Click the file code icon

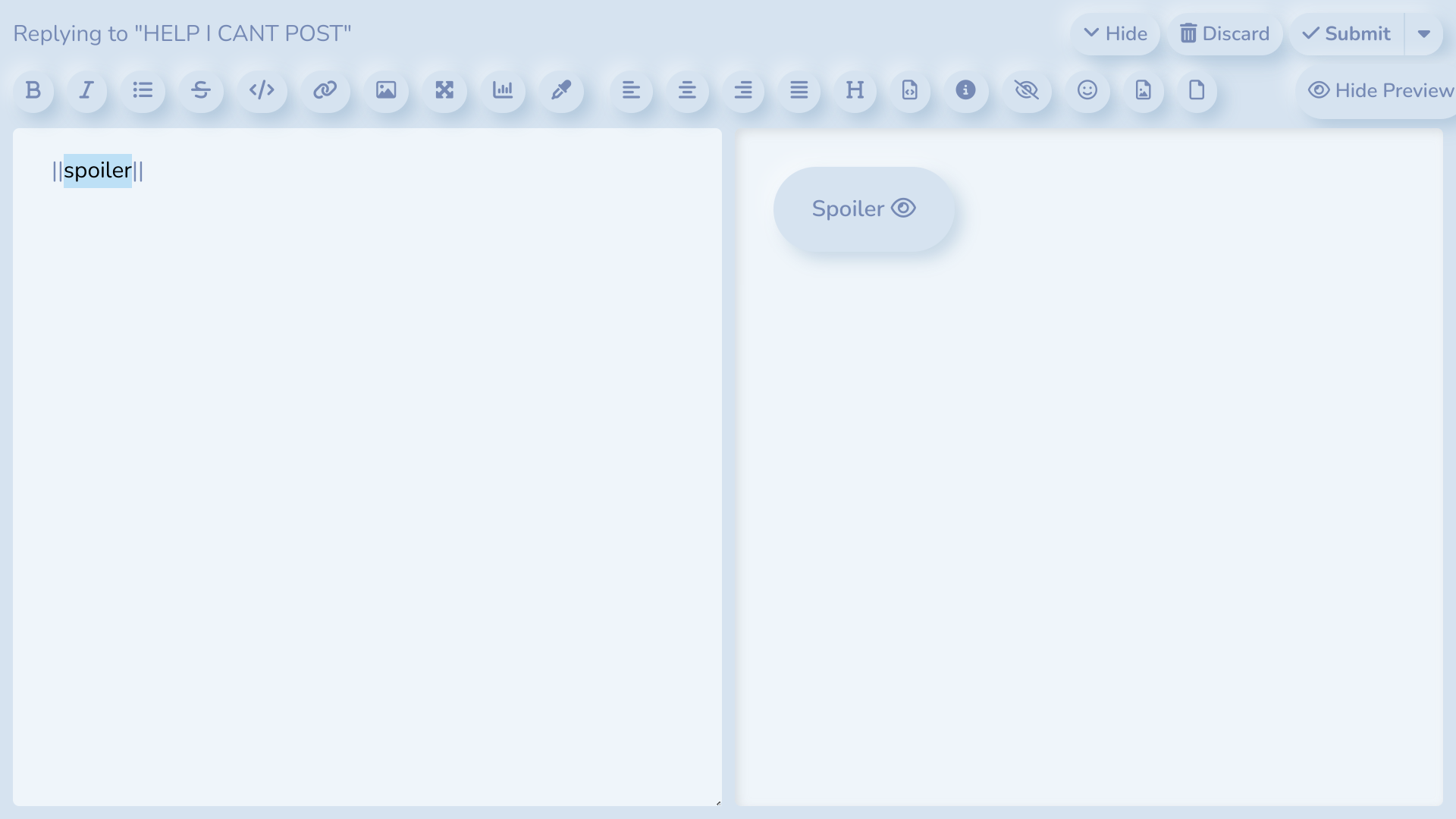point(910,90)
